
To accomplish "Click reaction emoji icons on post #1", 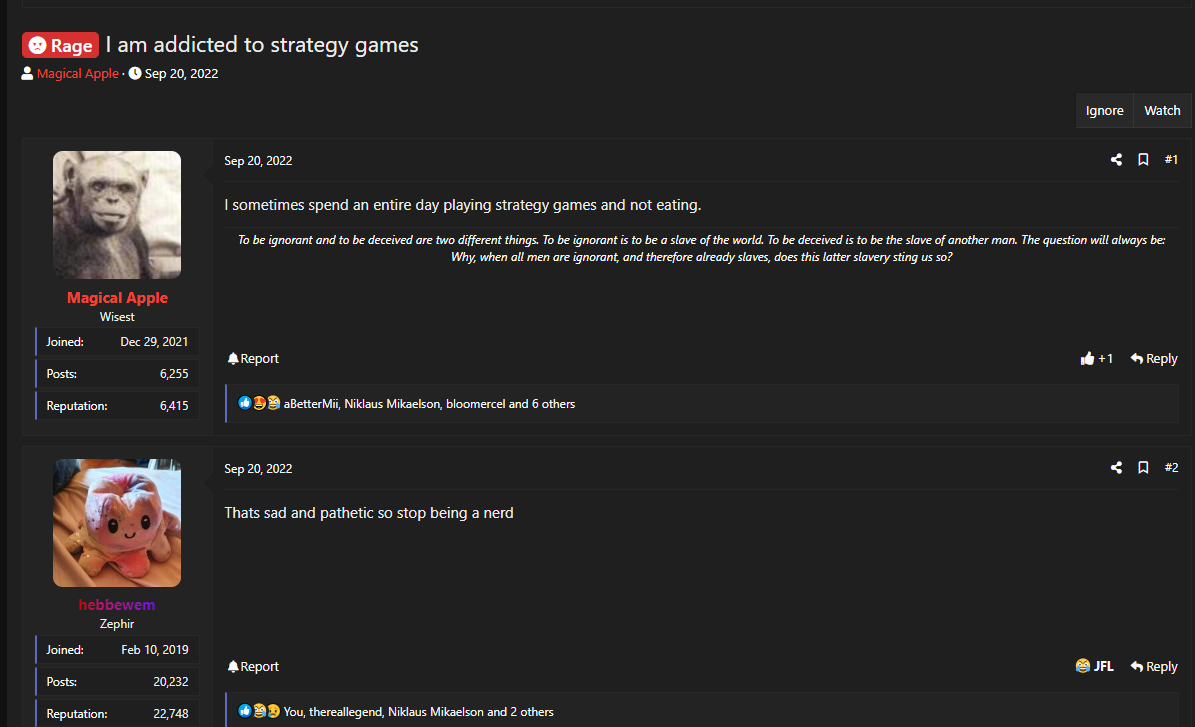I will tap(259, 403).
